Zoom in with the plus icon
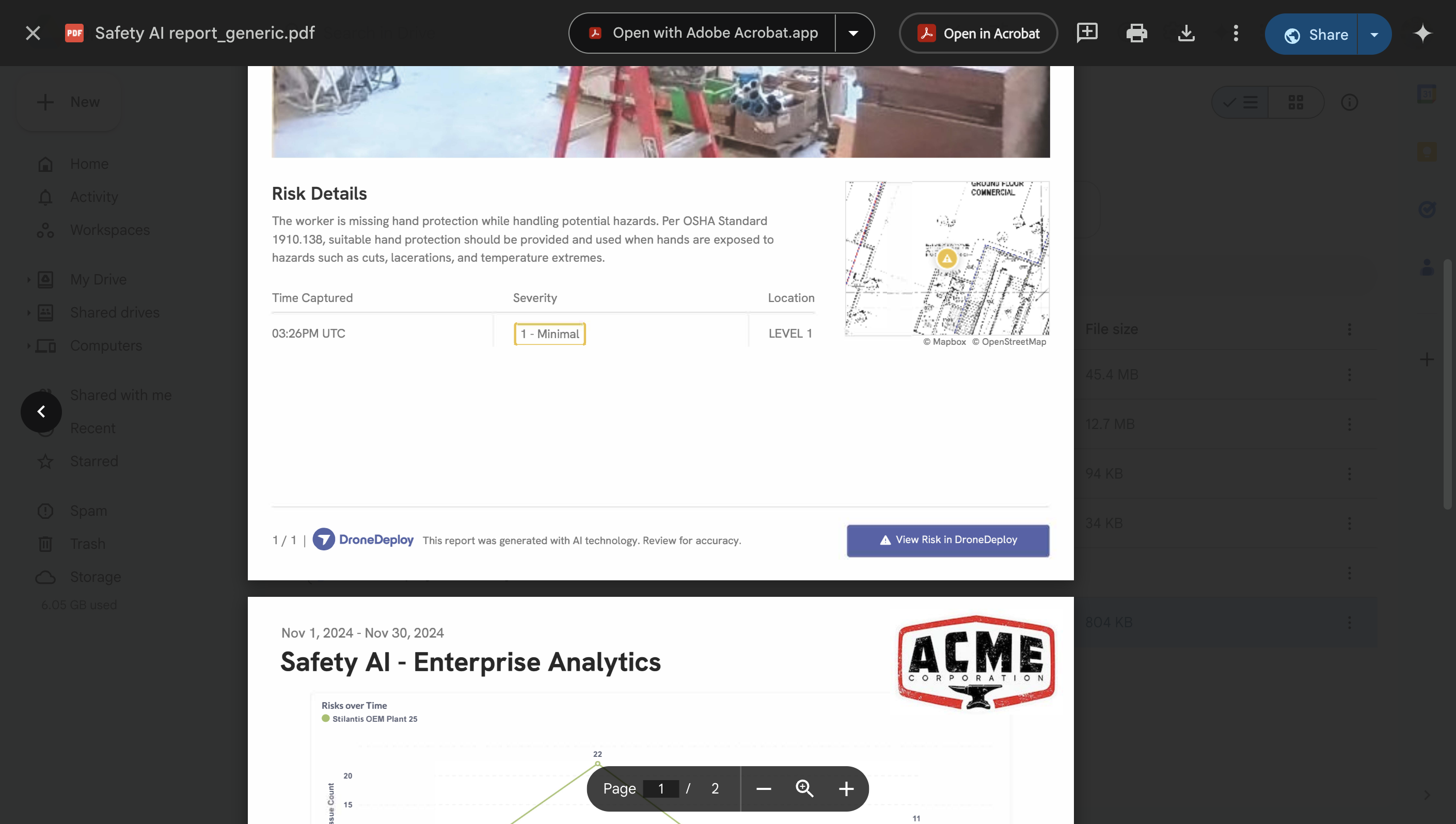Screen dimensions: 1456x824 tap(846, 789)
